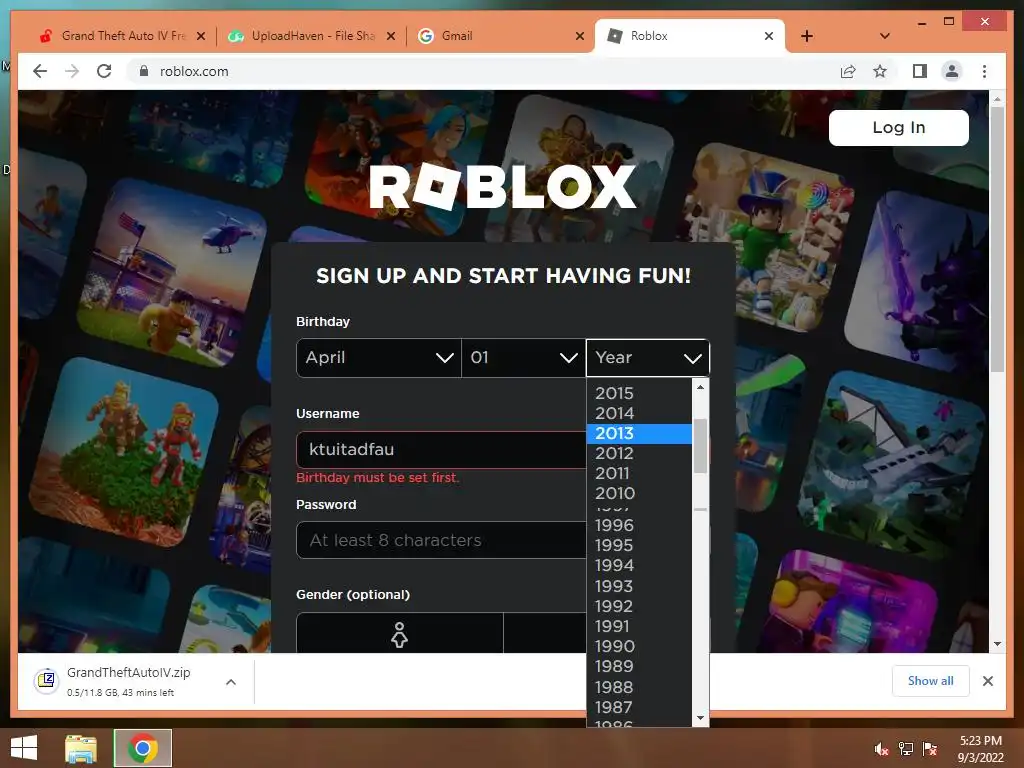The width and height of the screenshot is (1024, 768).
Task: Pick year 1992 in dropdown
Action: click(x=639, y=607)
